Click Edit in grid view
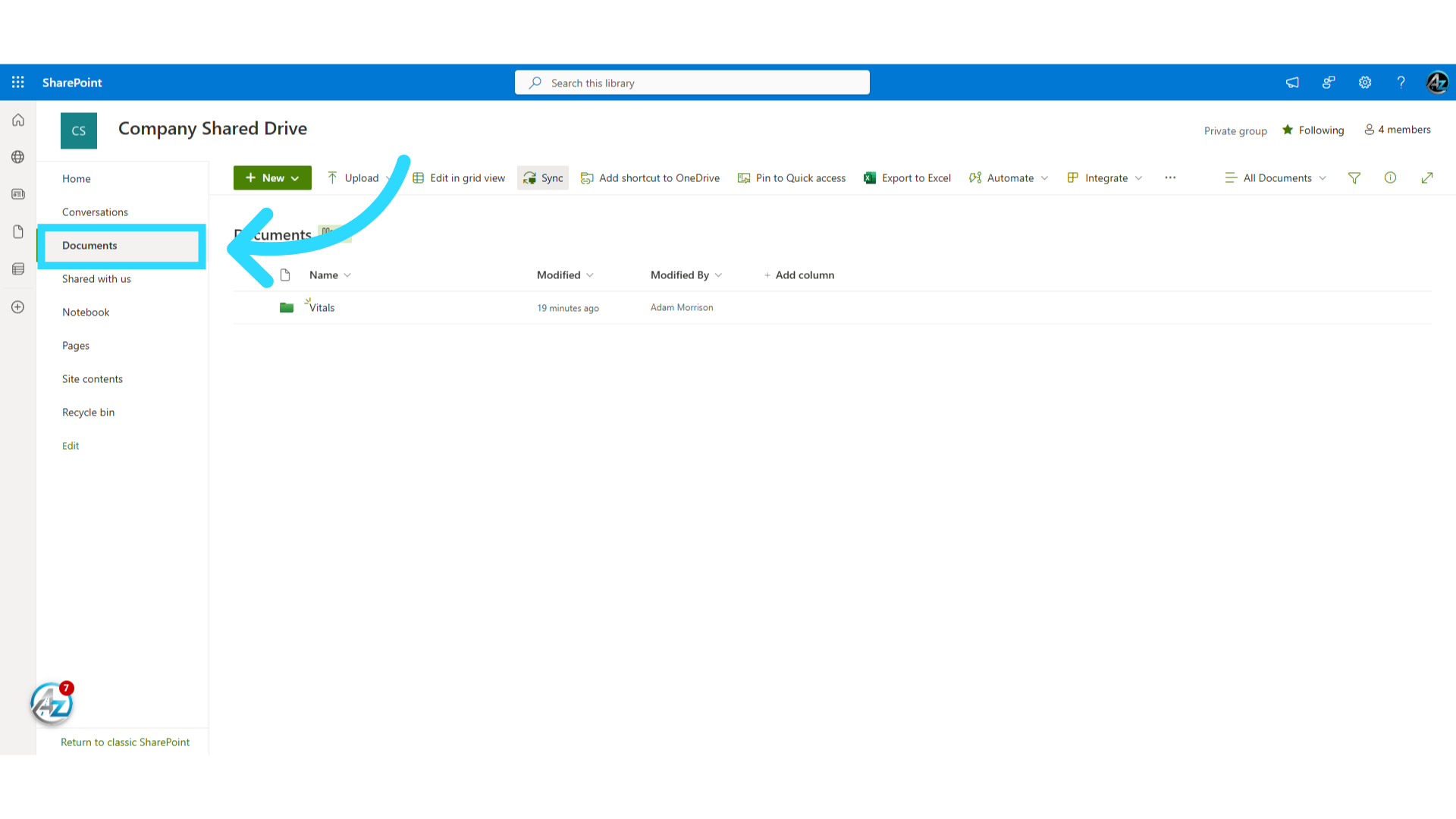The height and width of the screenshot is (819, 1456). click(459, 178)
